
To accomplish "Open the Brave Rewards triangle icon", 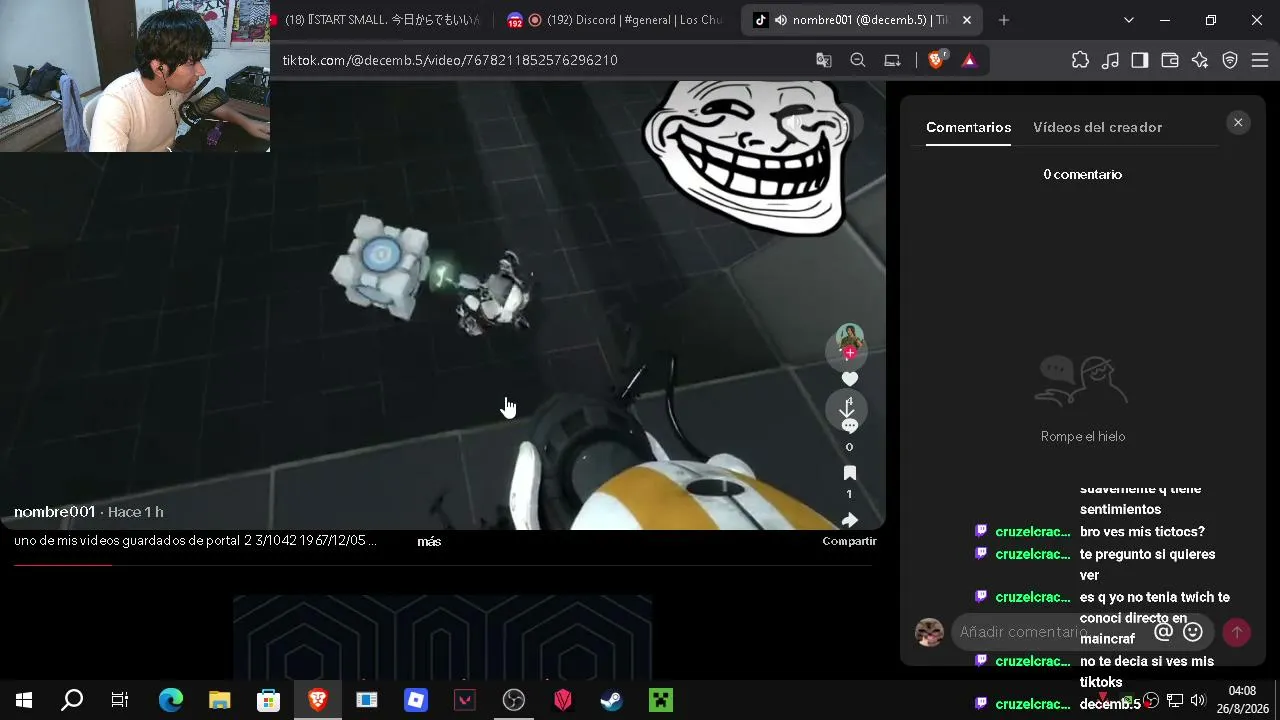I will 969,60.
